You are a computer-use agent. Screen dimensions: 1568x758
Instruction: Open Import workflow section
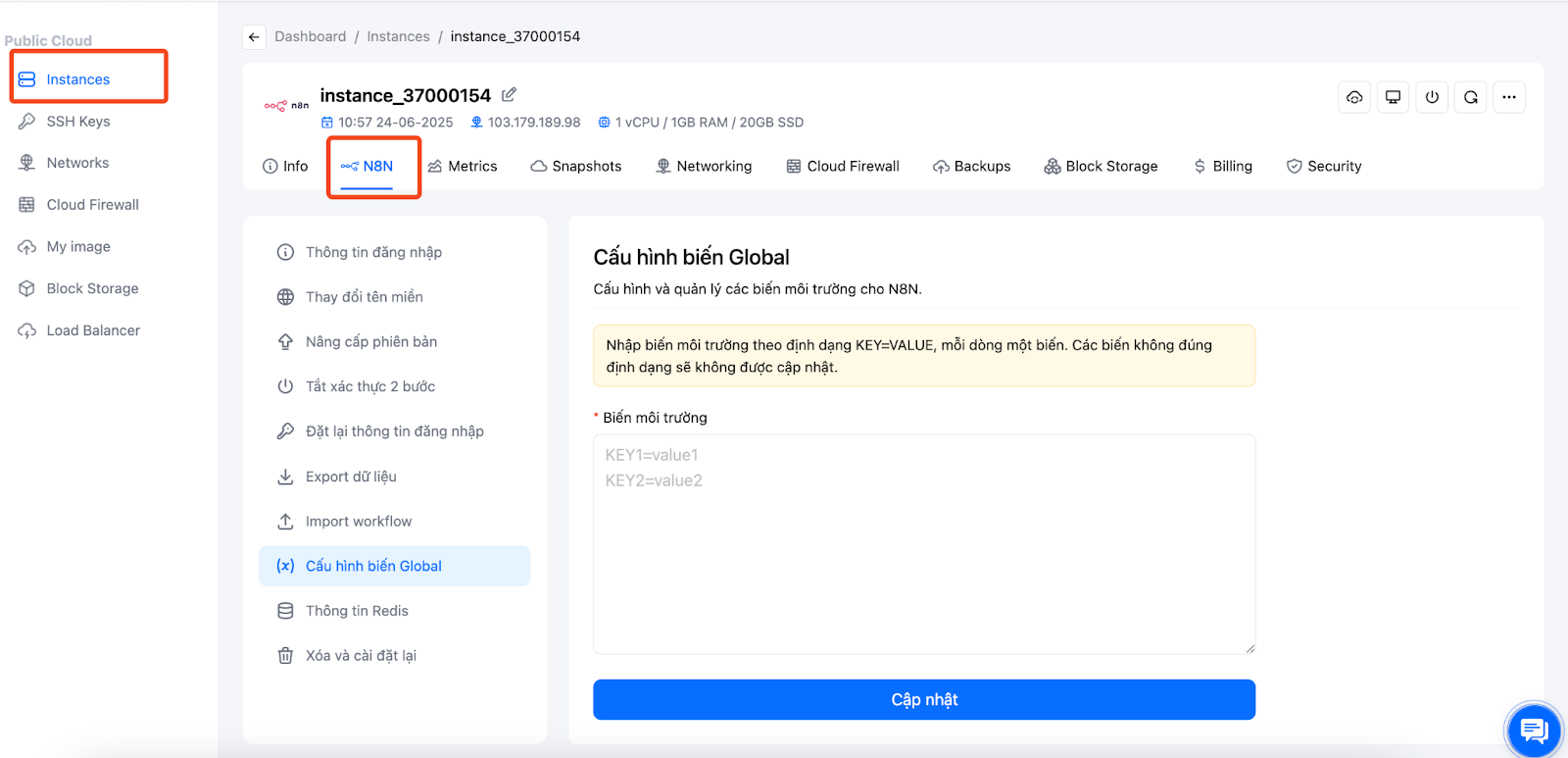(x=394, y=522)
